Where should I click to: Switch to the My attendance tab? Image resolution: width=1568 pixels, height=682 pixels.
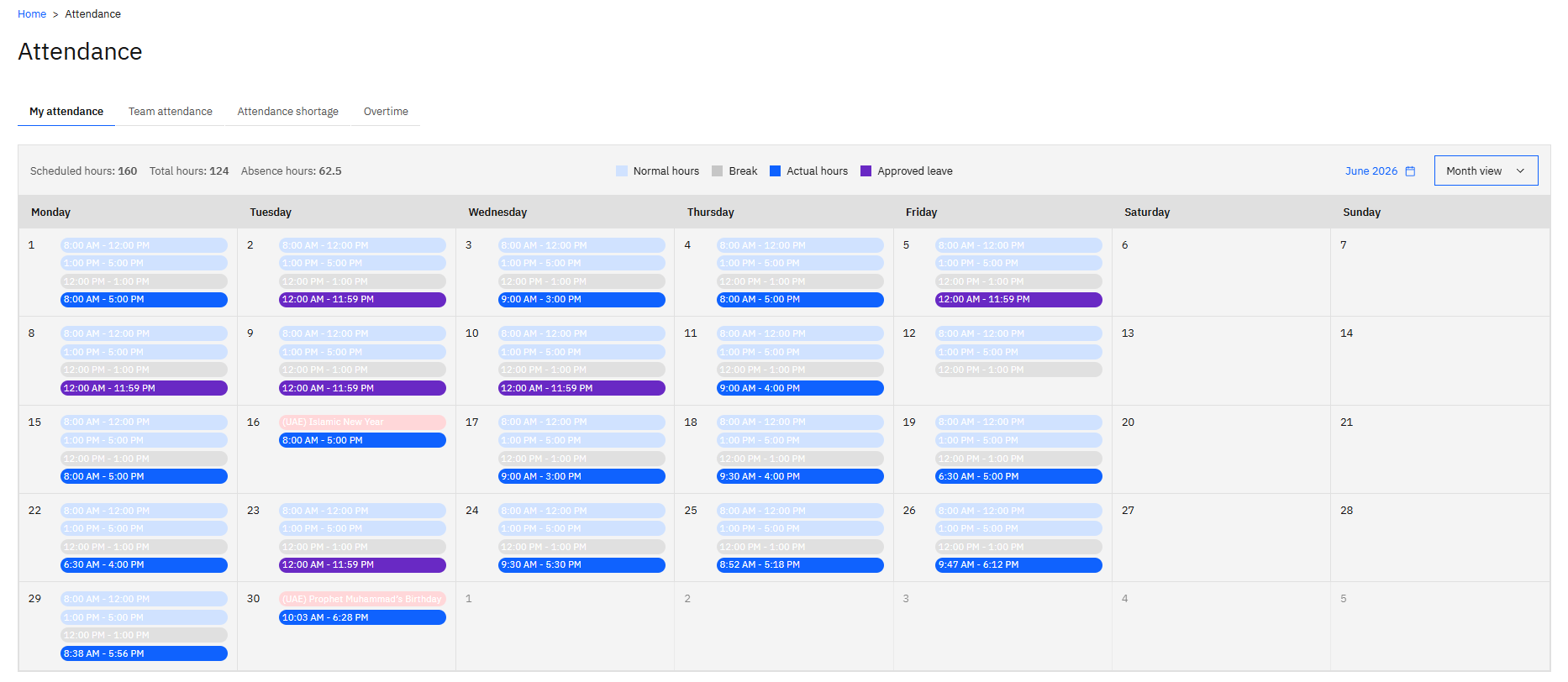[x=66, y=112]
